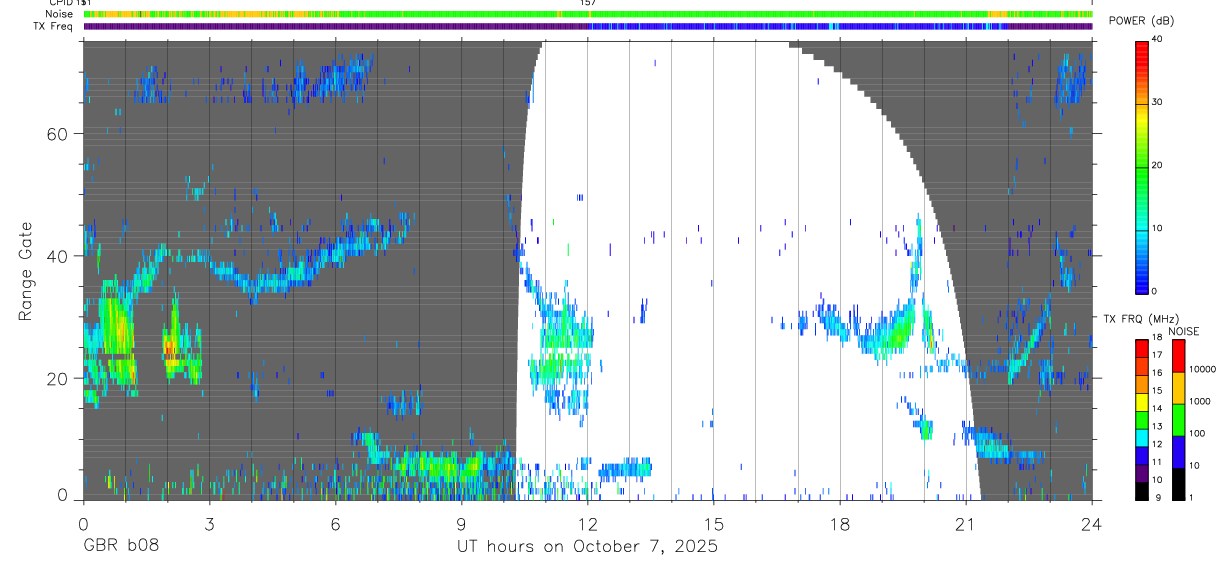
Task: Click the 9 tick on UT hours axis
Action: [462, 523]
